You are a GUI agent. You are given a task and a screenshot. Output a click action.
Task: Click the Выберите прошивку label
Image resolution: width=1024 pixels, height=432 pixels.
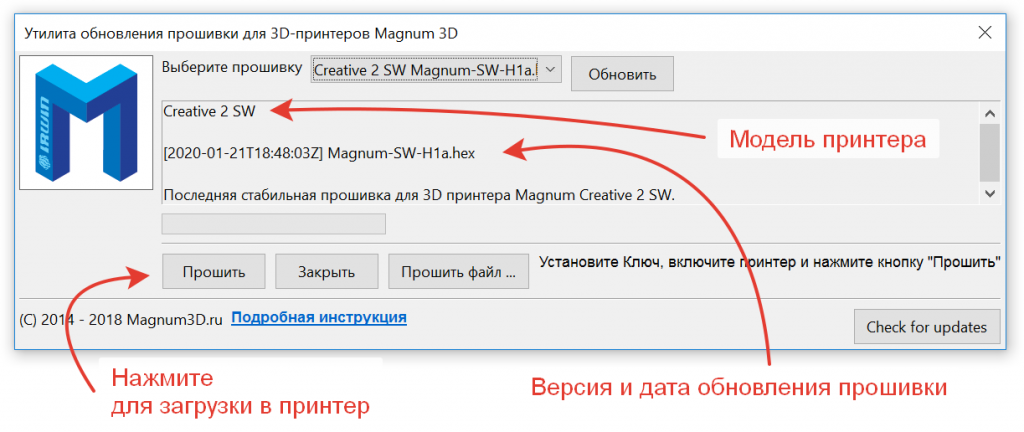tap(232, 68)
